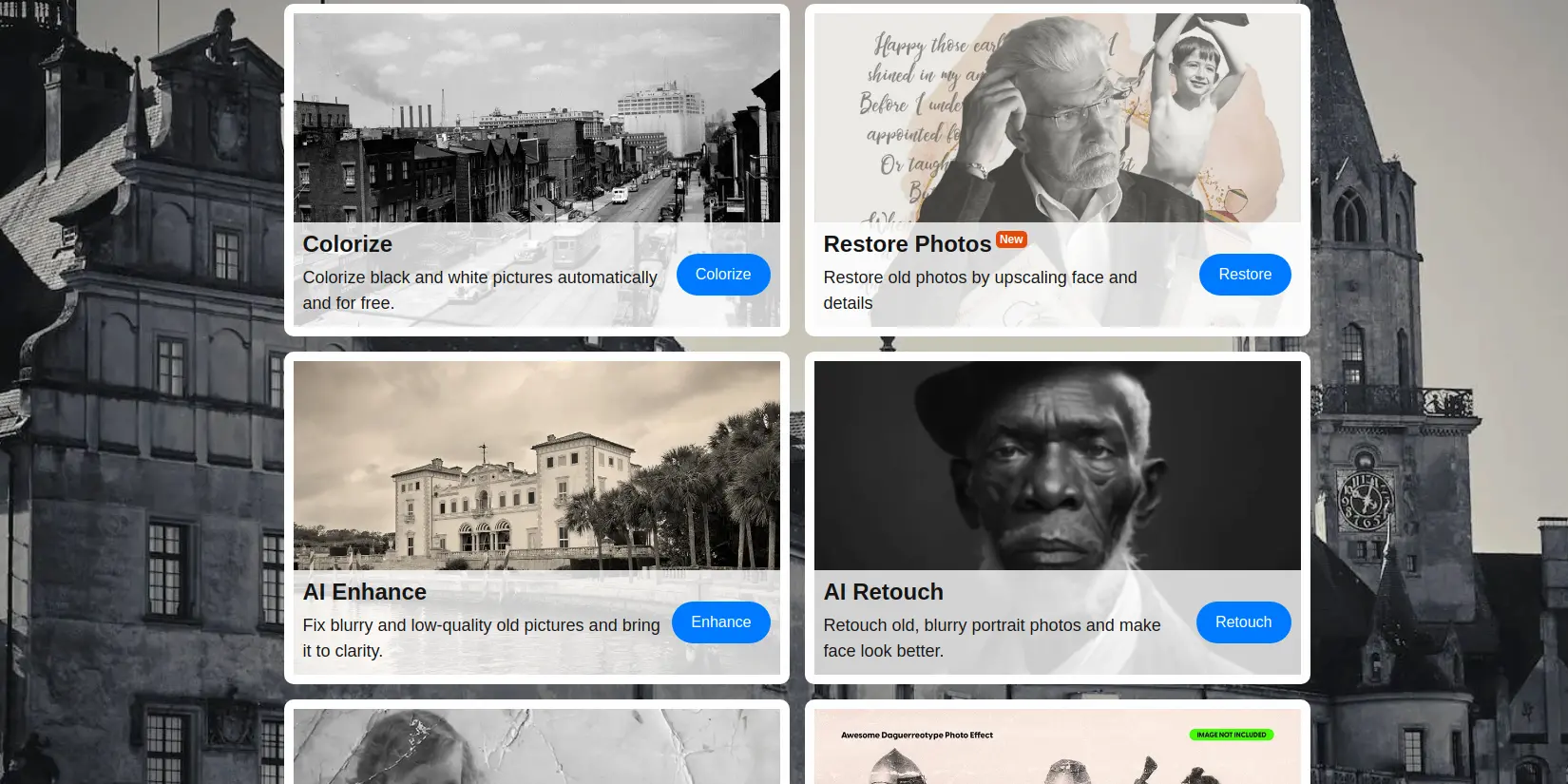Click the blue Colorize button
1568x784 pixels.
click(x=723, y=275)
